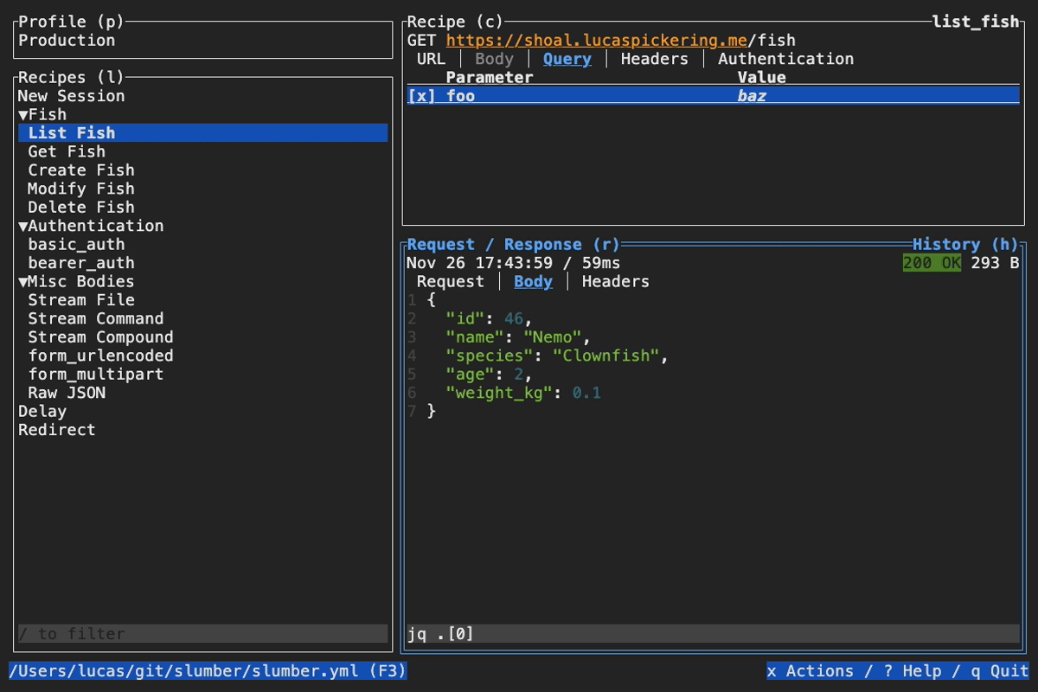Collapse the Fish folder
The height and width of the screenshot is (692, 1038).
tap(23, 115)
